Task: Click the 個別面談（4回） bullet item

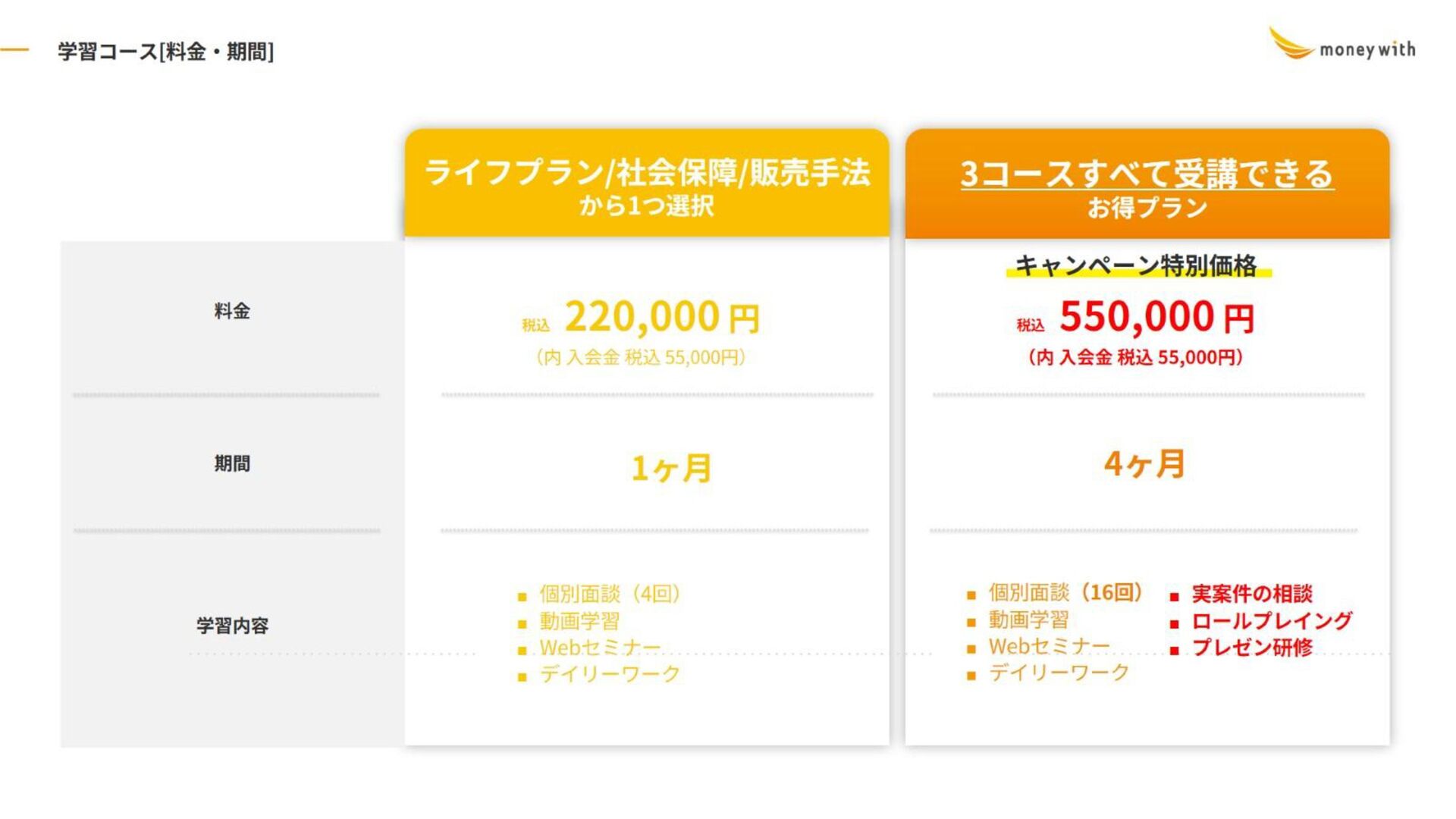Action: tap(609, 594)
